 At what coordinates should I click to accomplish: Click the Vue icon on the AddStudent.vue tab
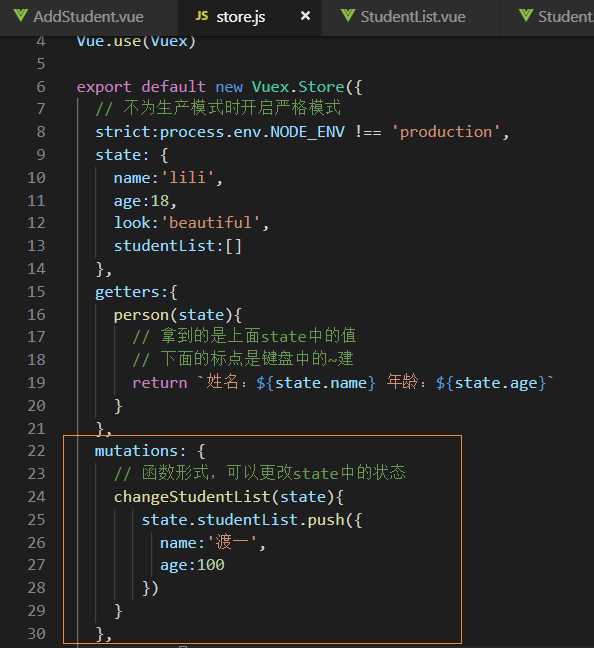[x=21, y=16]
